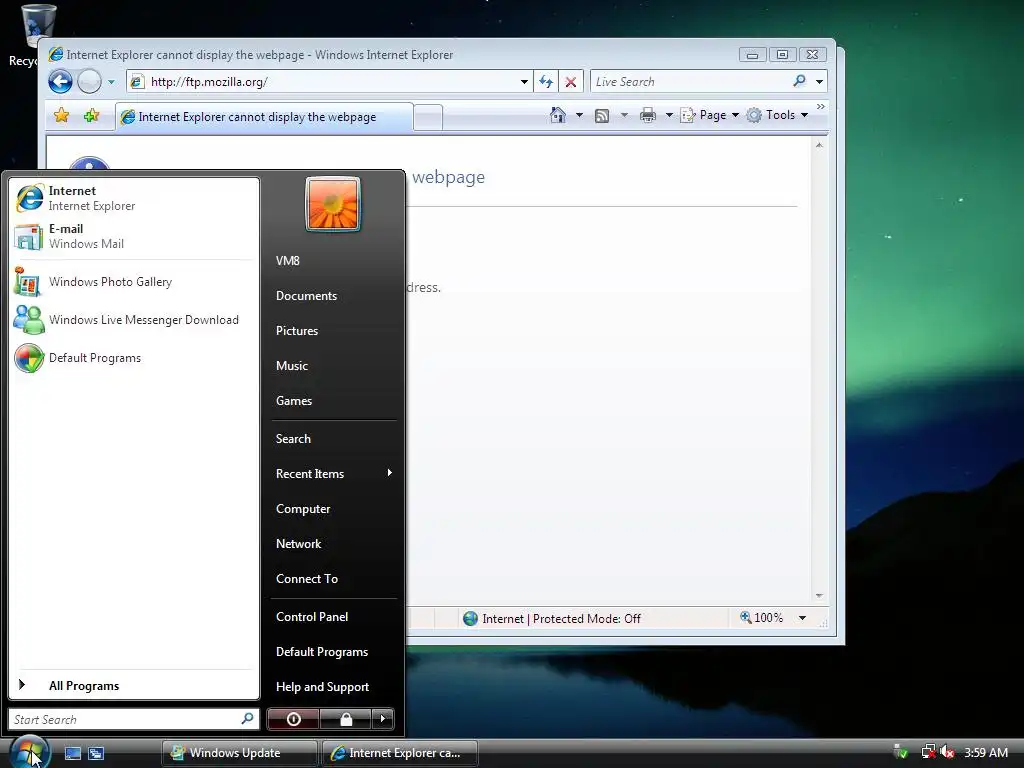The width and height of the screenshot is (1024, 768).
Task: Open Games from Start menu
Action: click(333, 401)
